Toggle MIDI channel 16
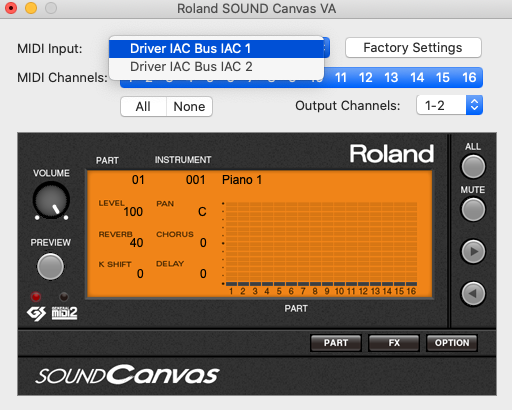The image size is (512, 410). click(469, 78)
